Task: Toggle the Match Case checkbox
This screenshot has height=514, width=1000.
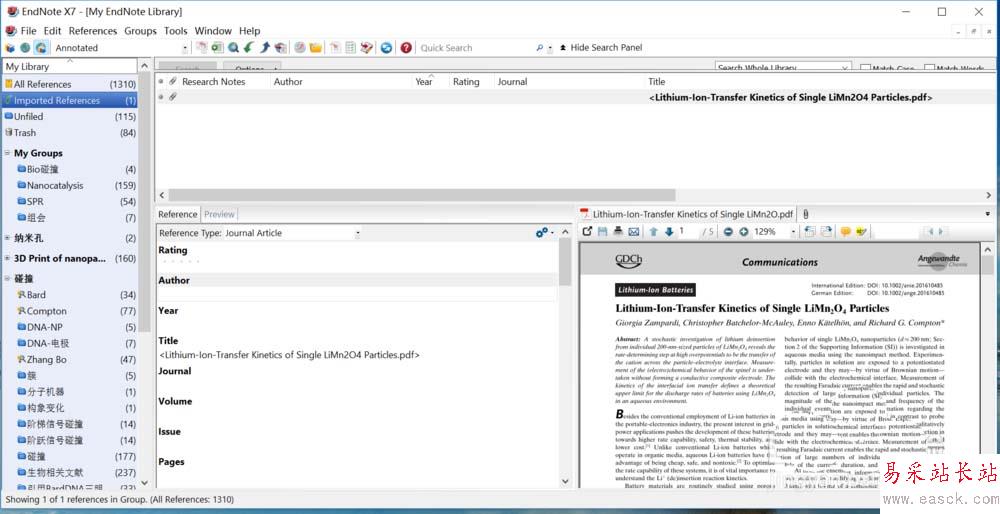Action: [865, 68]
